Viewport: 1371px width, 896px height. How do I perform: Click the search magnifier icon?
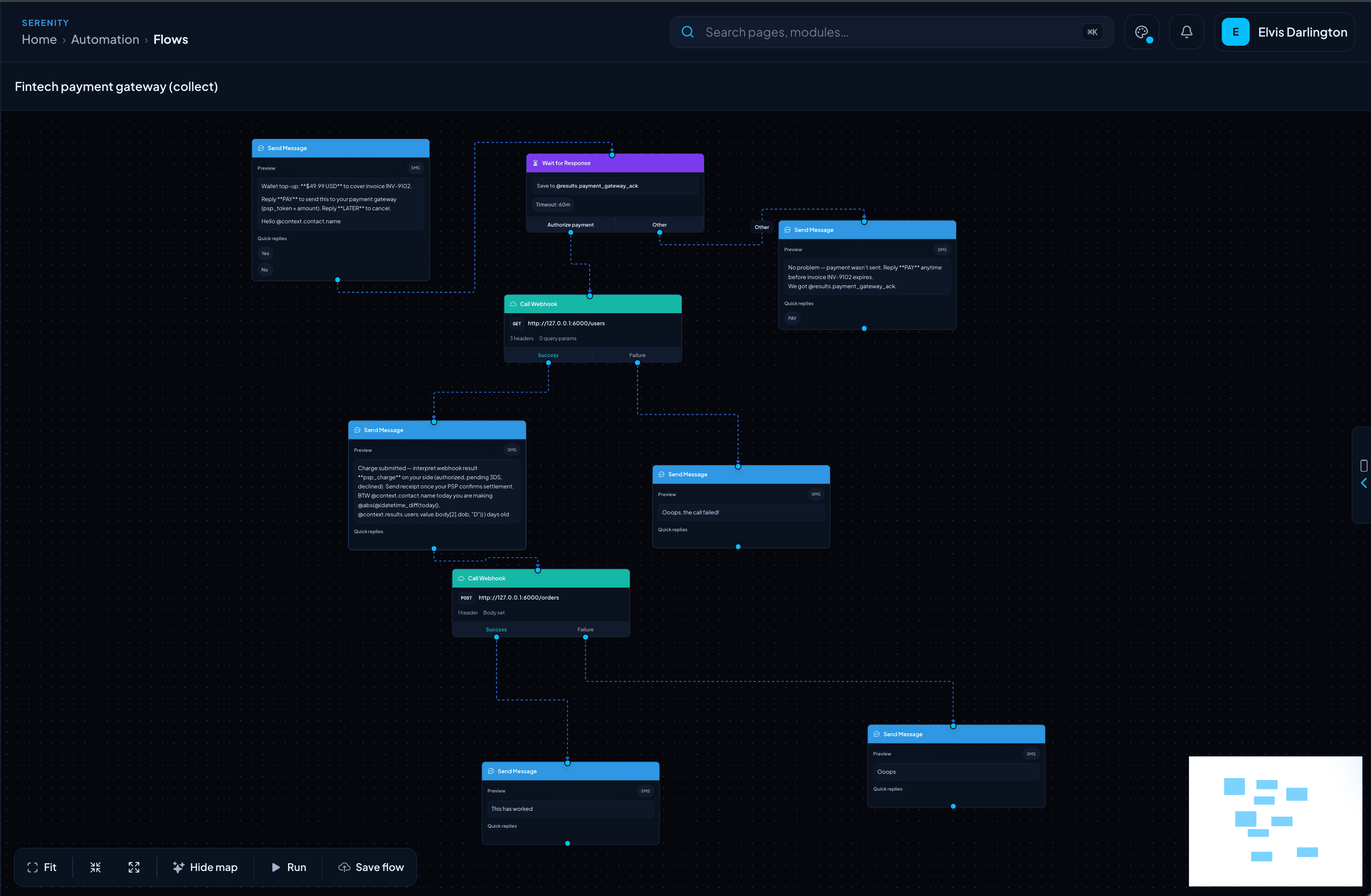click(687, 32)
